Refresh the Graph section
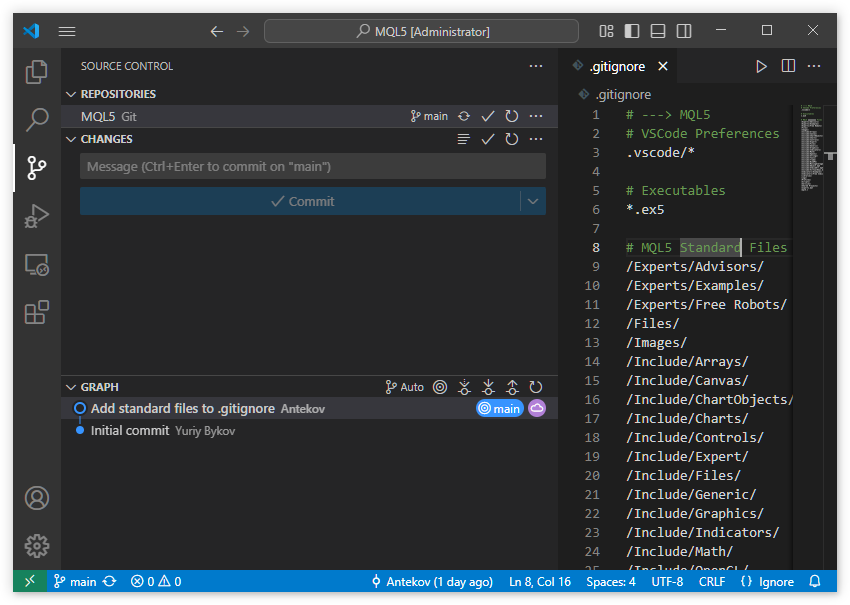 tap(536, 387)
